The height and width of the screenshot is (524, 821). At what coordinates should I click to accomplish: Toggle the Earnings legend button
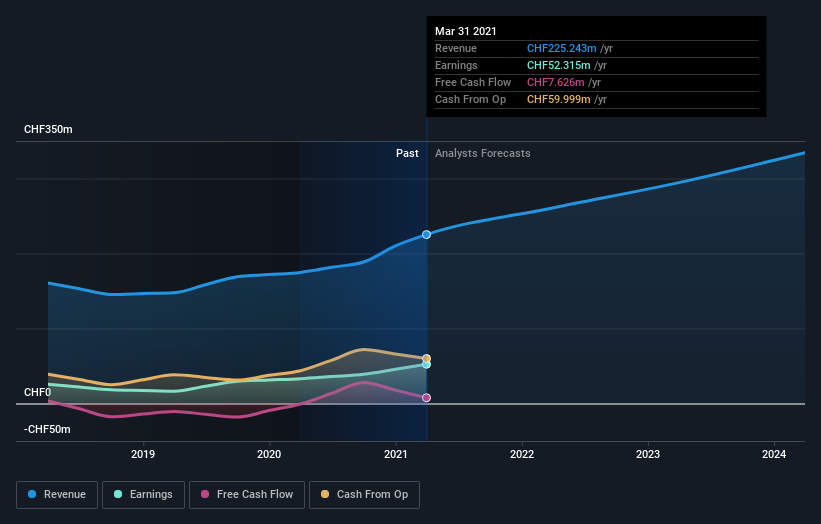[143, 495]
